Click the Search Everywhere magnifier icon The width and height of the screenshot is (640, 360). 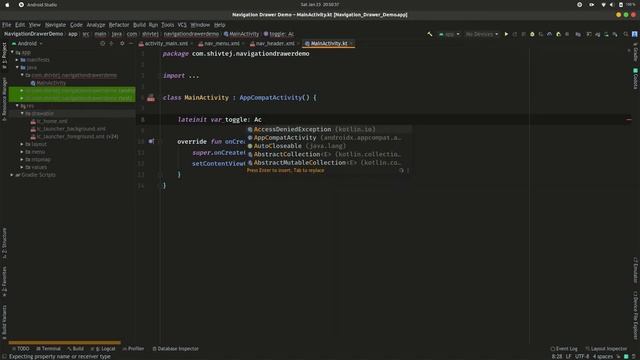click(626, 34)
